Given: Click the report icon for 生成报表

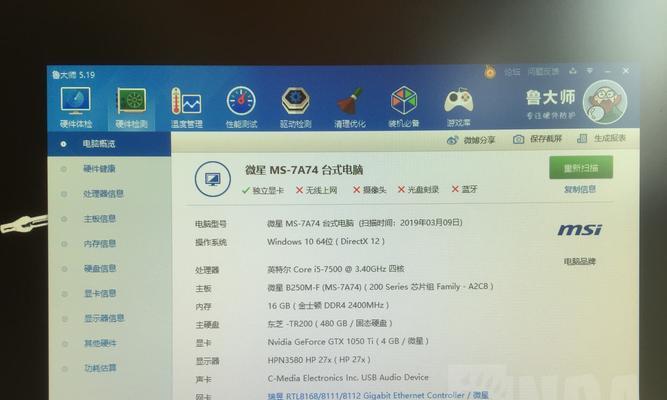Looking at the screenshot, I should tap(582, 138).
